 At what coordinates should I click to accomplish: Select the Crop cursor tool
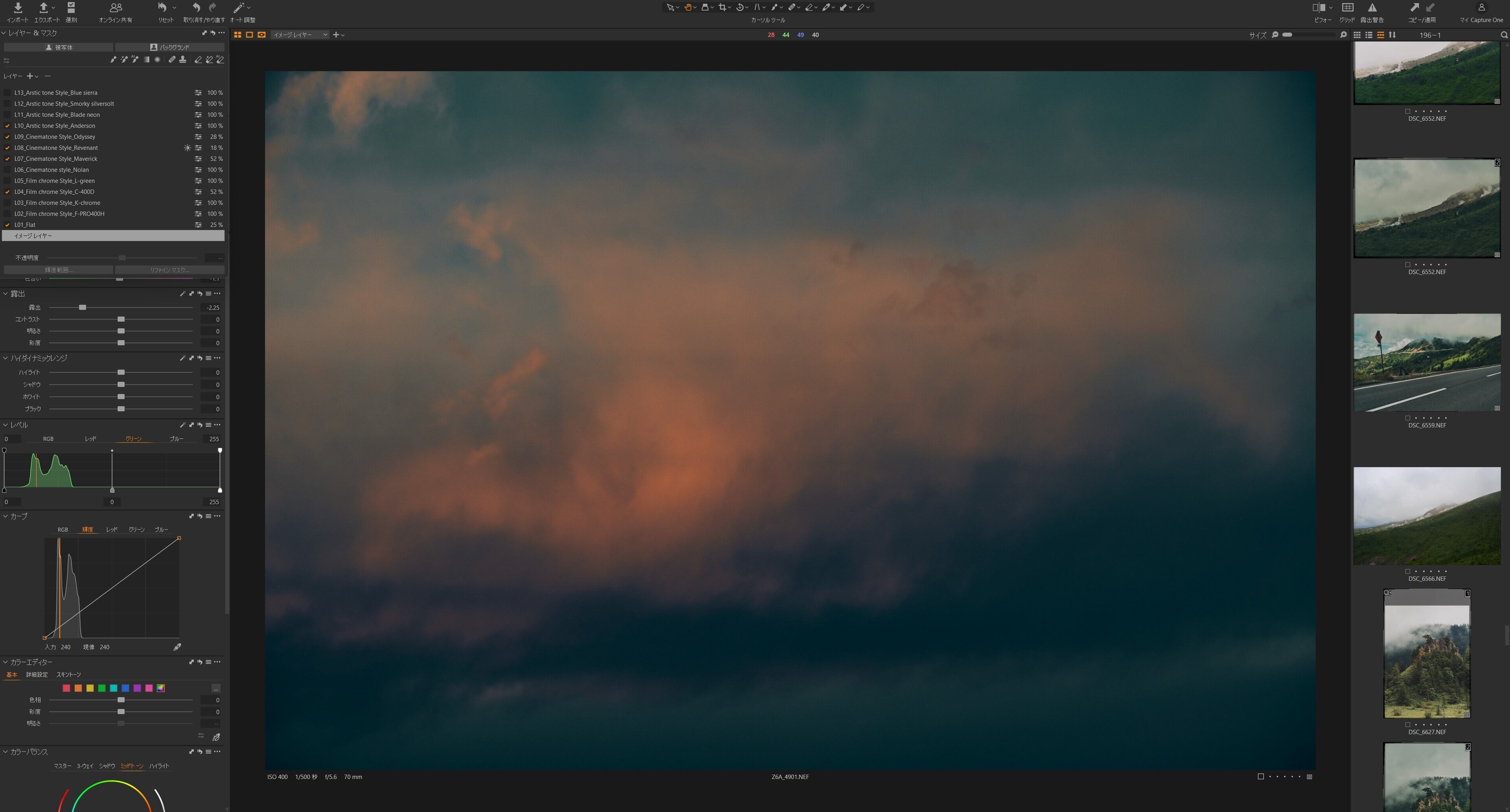(722, 7)
